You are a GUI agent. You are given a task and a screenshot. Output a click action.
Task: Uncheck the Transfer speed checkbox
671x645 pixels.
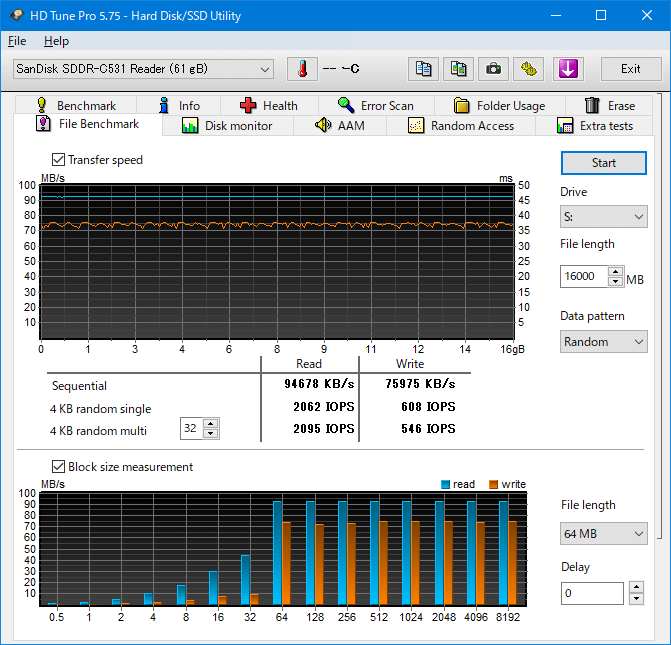pos(58,160)
